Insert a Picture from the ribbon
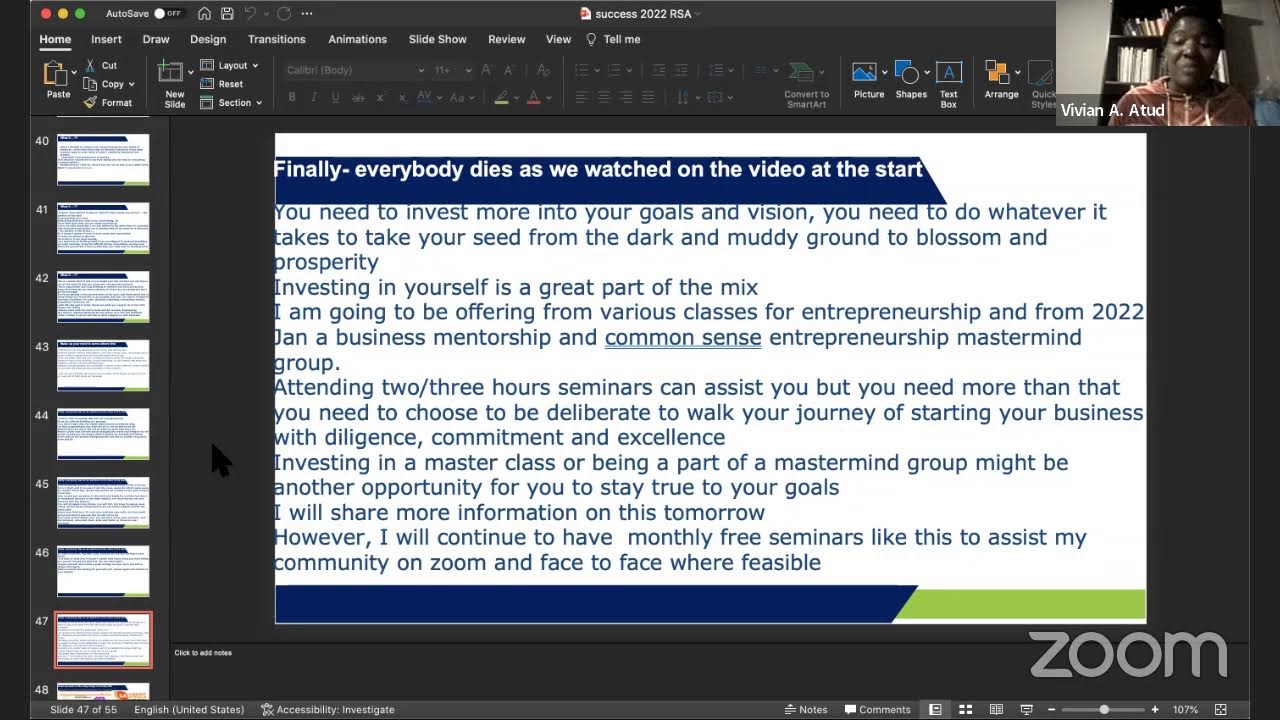Screen dimensions: 1280x720 point(867,74)
